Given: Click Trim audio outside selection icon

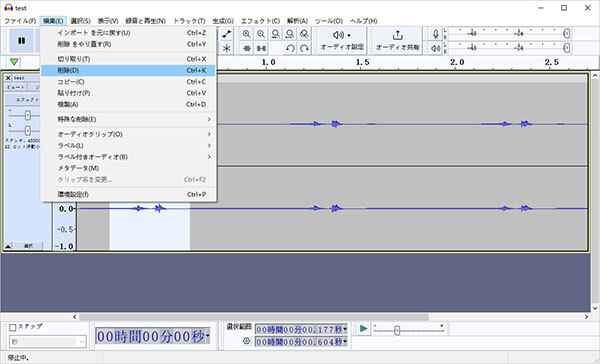Looking at the screenshot, I should tap(247, 48).
